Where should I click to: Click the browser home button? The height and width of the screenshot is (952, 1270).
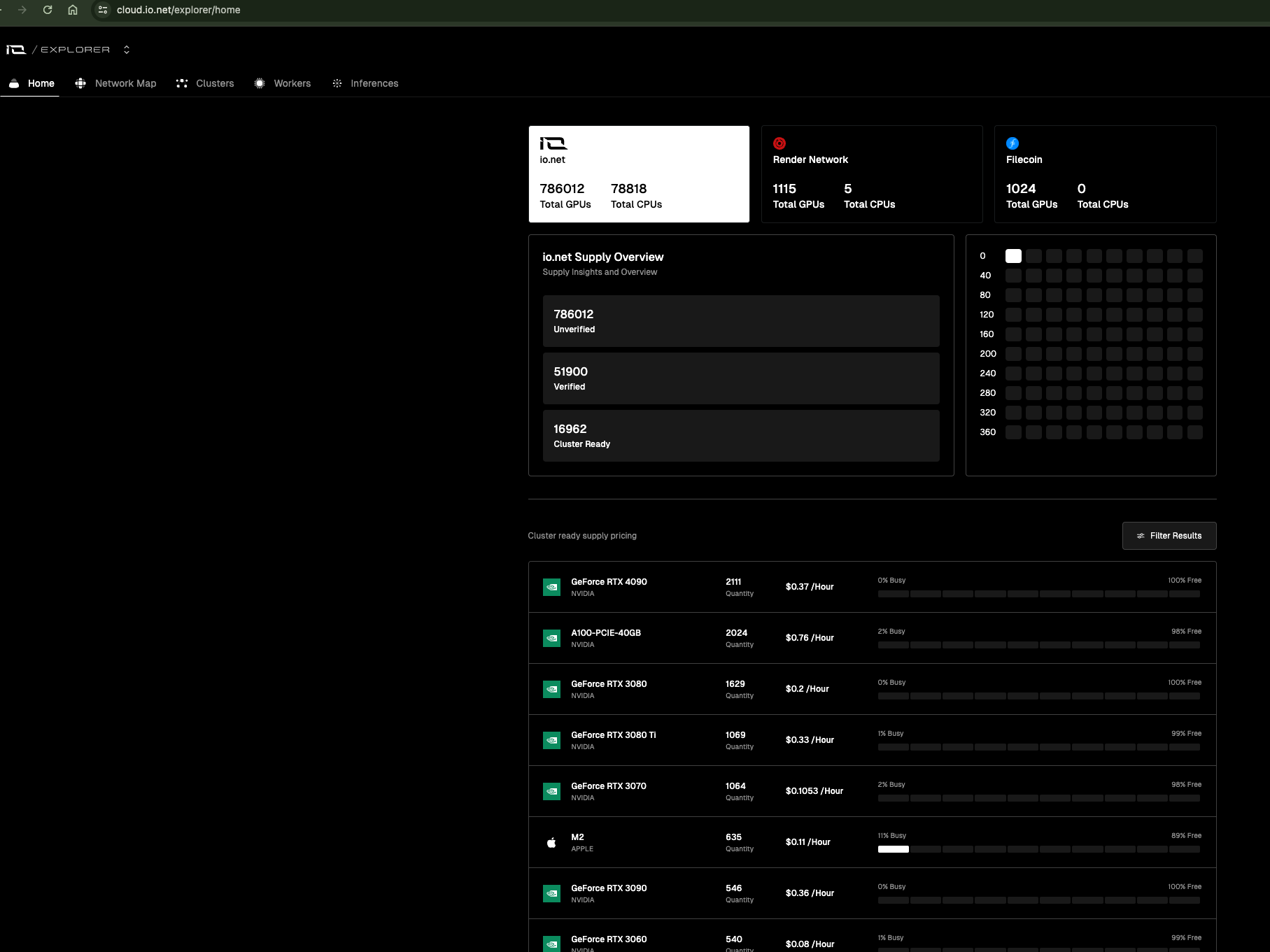73,10
